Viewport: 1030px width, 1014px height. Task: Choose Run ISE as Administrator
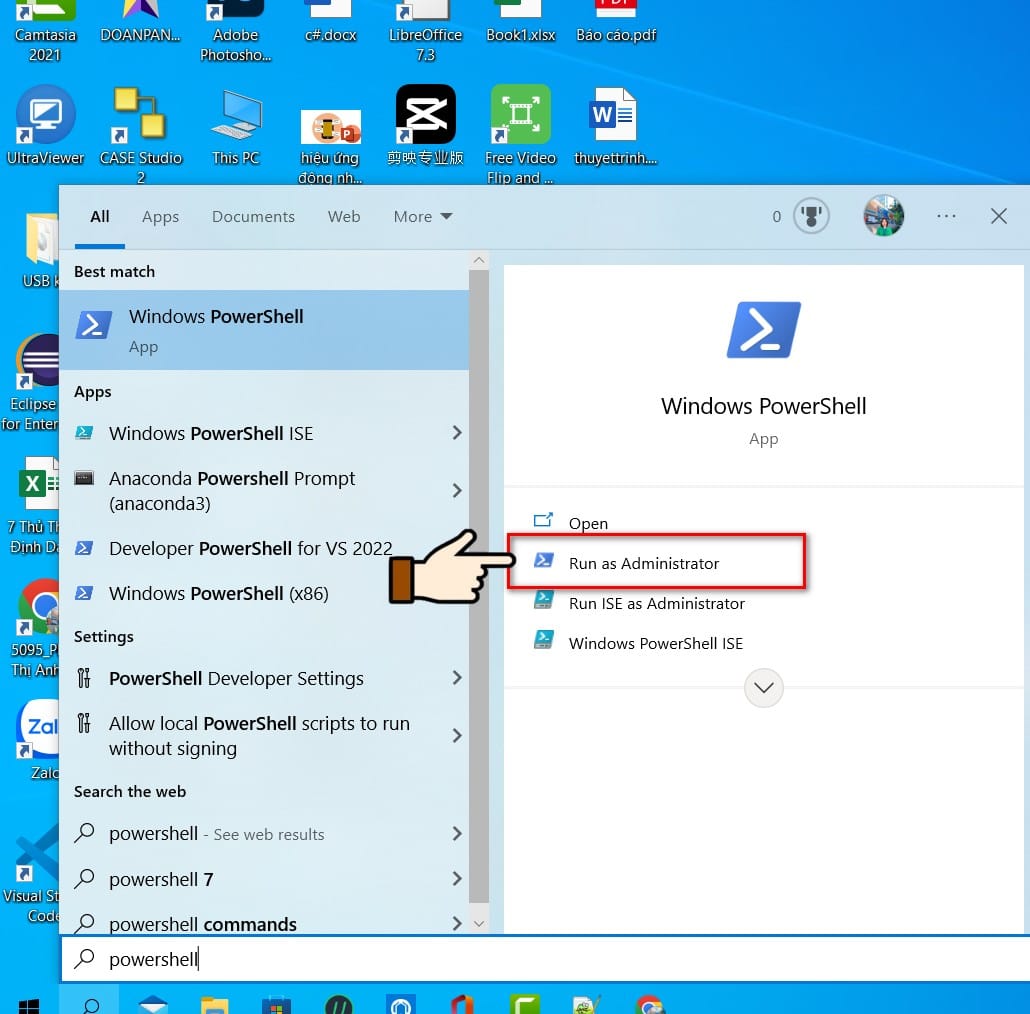click(639, 603)
